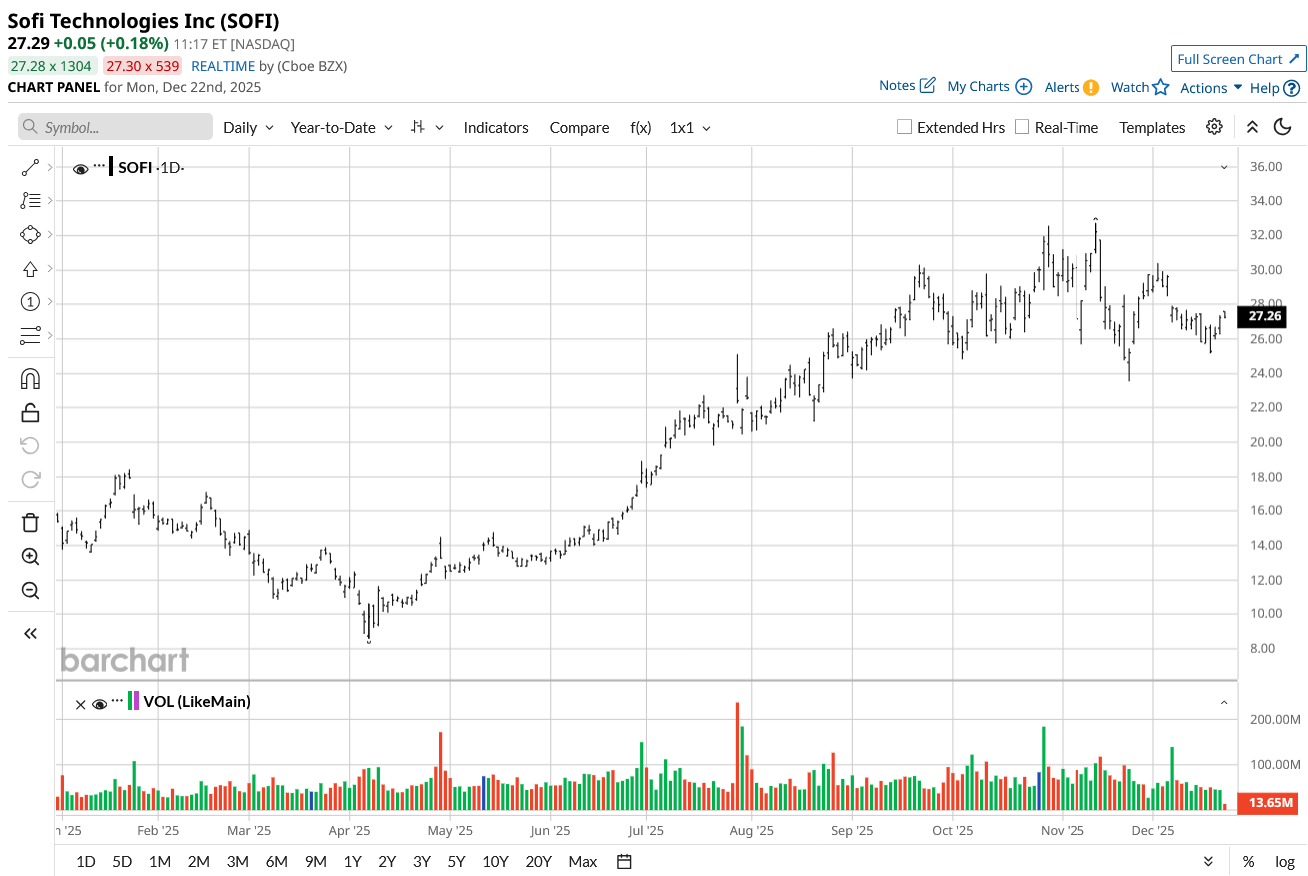Click the 27.26 current price label
This screenshot has height=876, width=1308.
(x=1264, y=316)
